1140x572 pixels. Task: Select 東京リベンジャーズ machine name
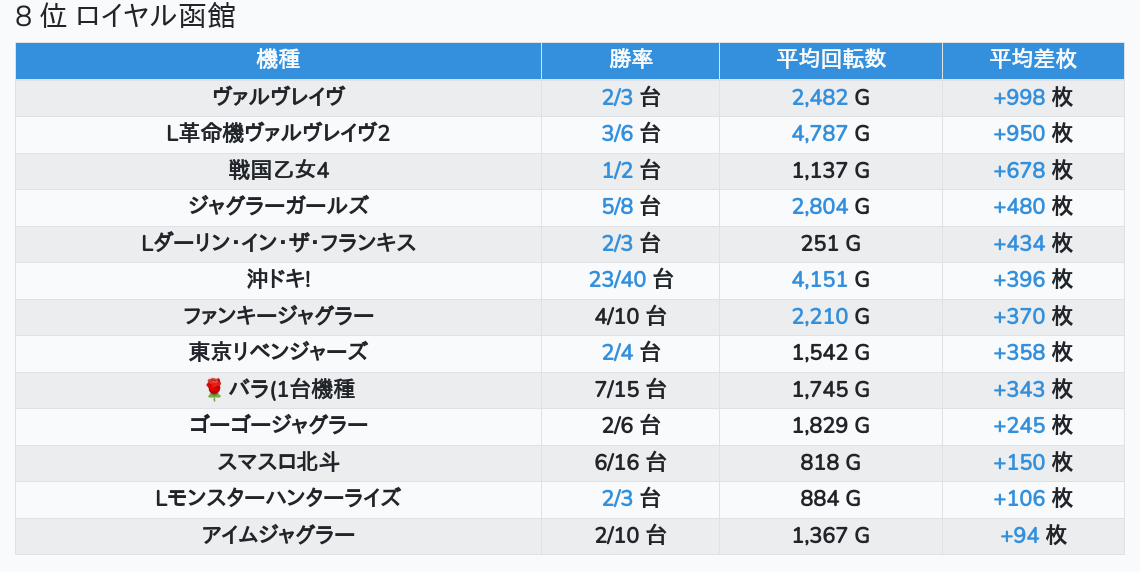pyautogui.click(x=278, y=352)
